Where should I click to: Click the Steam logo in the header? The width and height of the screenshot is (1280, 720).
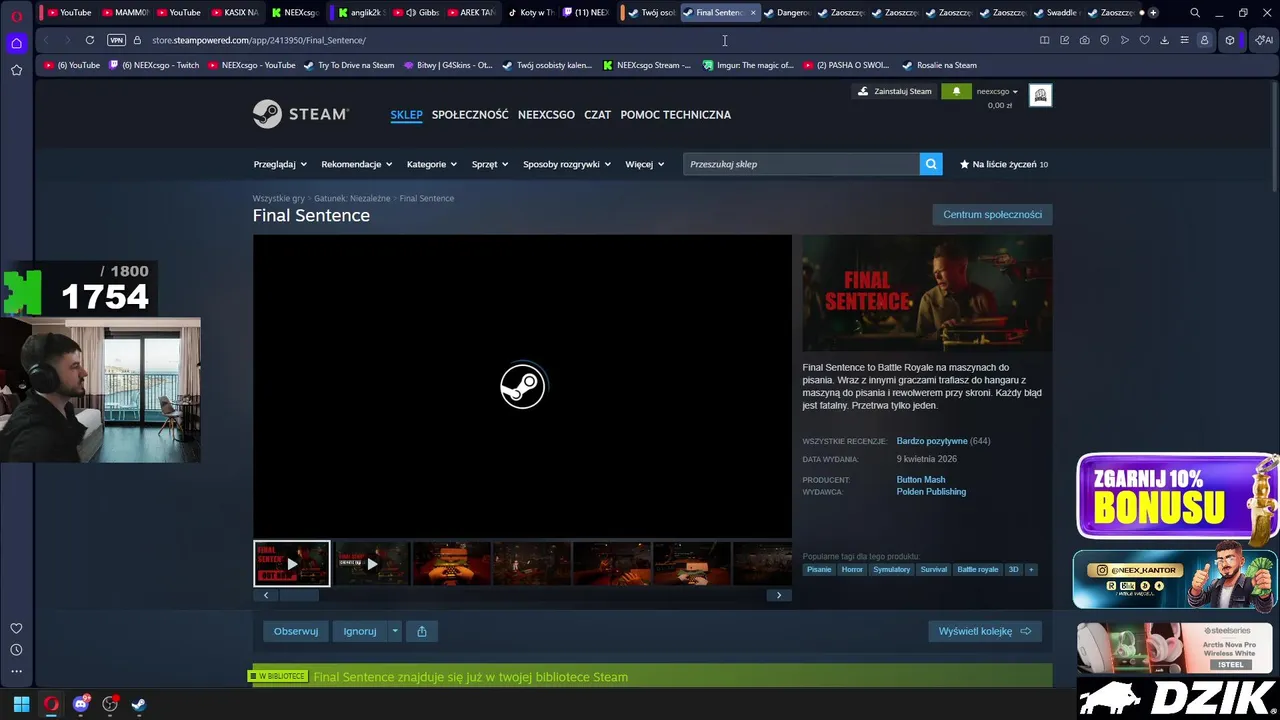(x=300, y=114)
